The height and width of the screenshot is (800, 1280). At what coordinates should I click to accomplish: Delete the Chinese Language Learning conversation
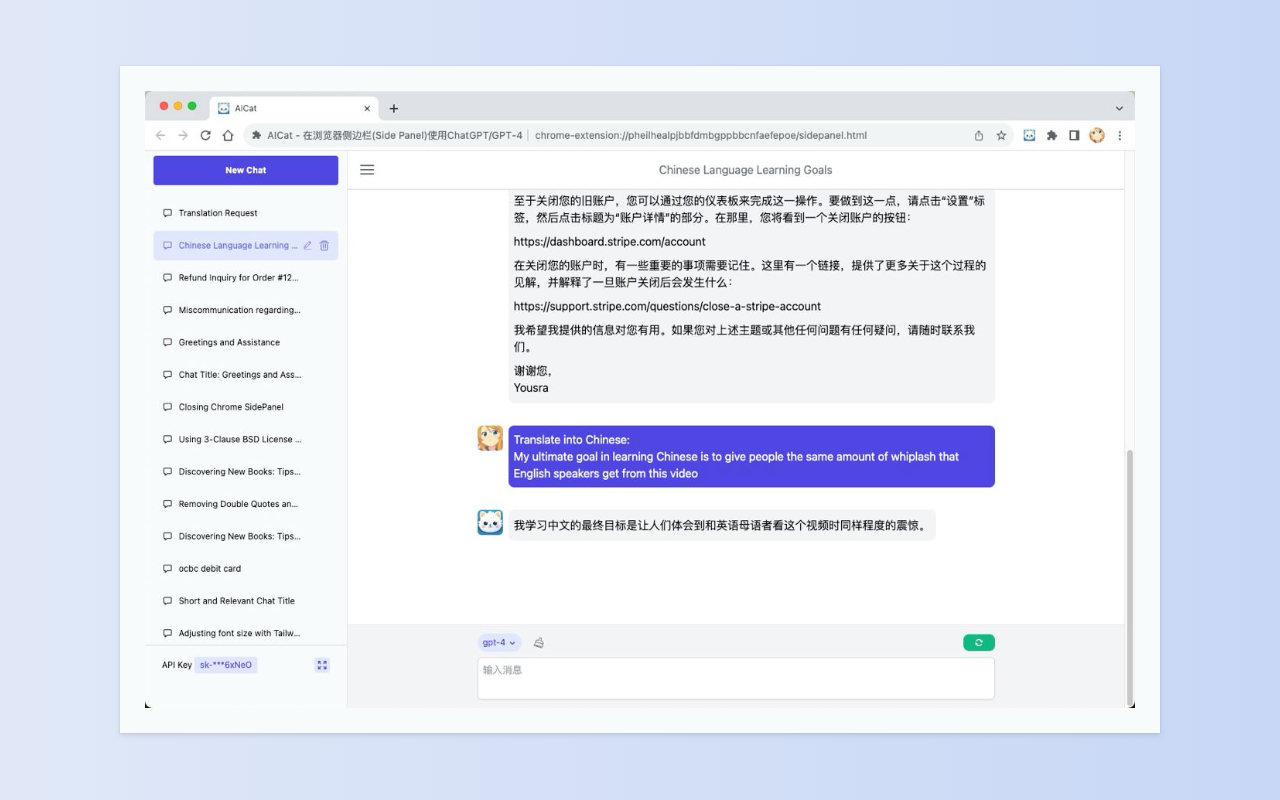[x=324, y=245]
